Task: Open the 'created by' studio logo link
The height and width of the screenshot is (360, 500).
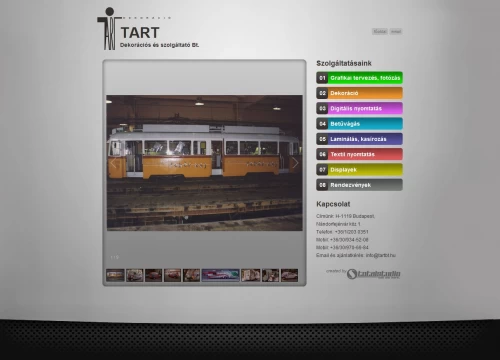Action: [373, 274]
